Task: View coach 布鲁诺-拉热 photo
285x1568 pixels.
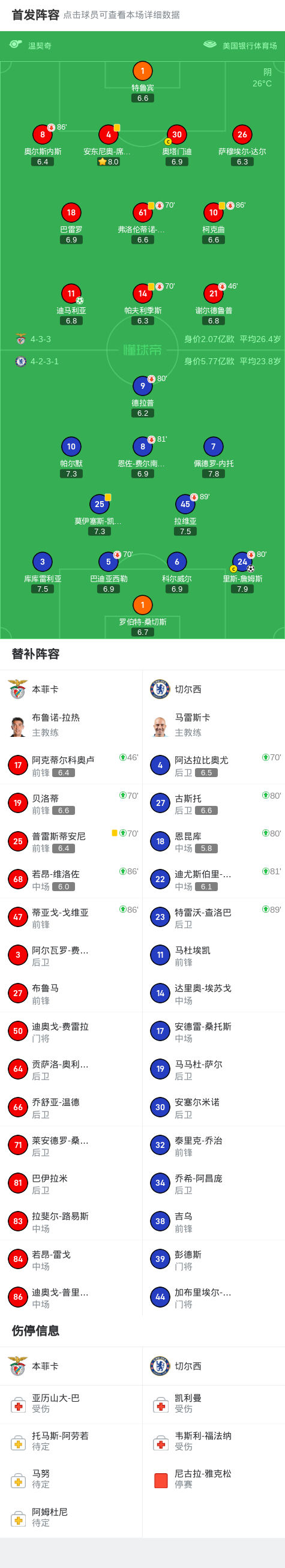Action: pos(17,725)
